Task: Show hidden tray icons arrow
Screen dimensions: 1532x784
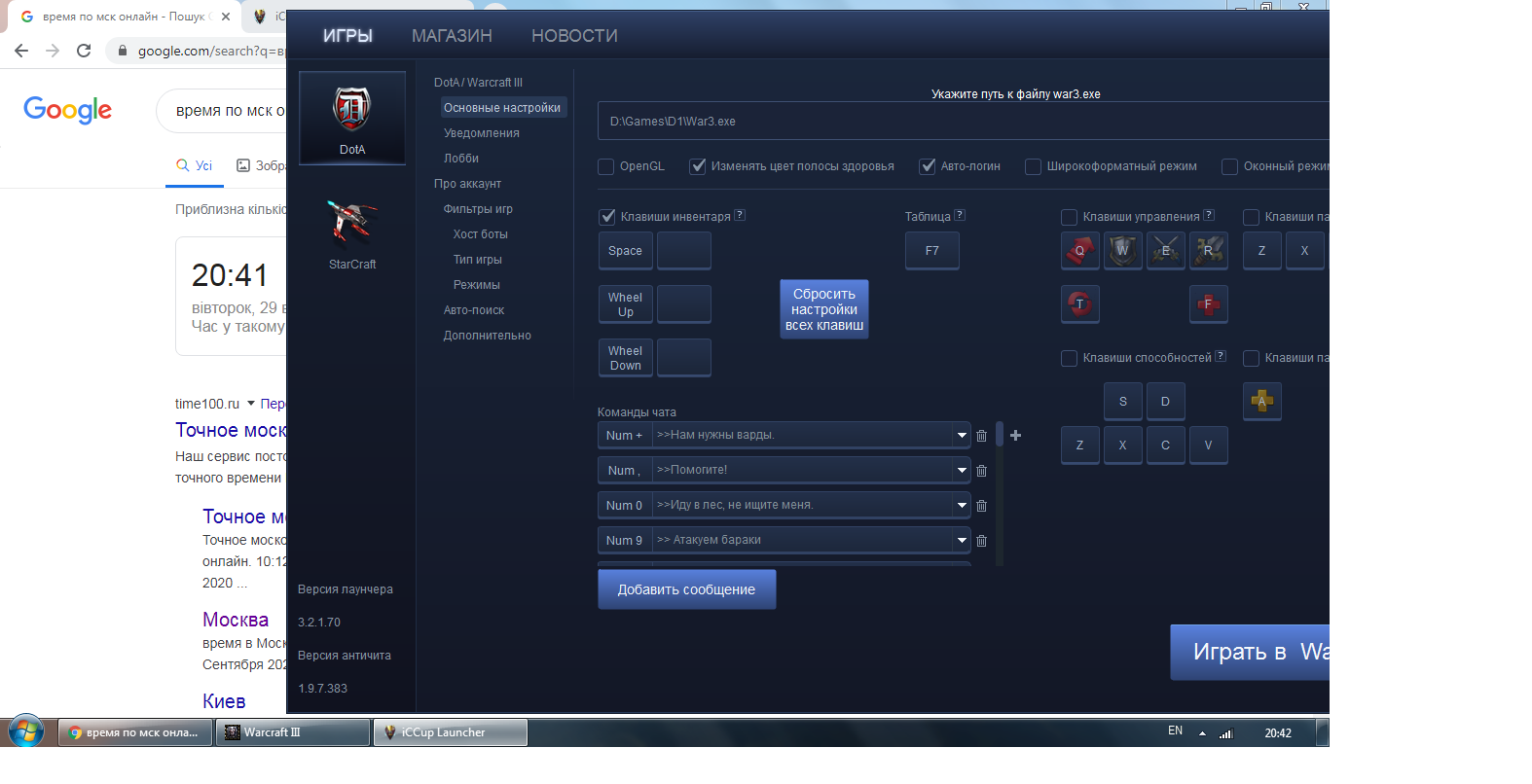Action: [1202, 733]
